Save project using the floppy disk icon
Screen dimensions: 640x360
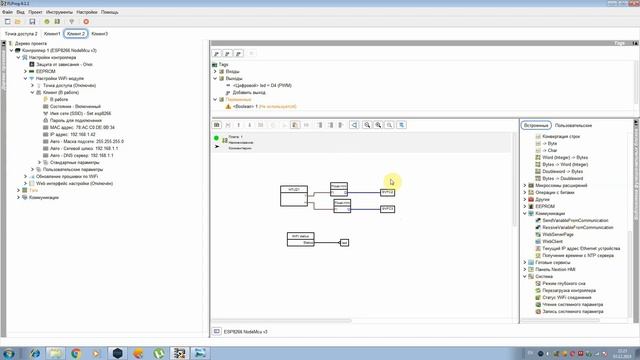point(32,22)
